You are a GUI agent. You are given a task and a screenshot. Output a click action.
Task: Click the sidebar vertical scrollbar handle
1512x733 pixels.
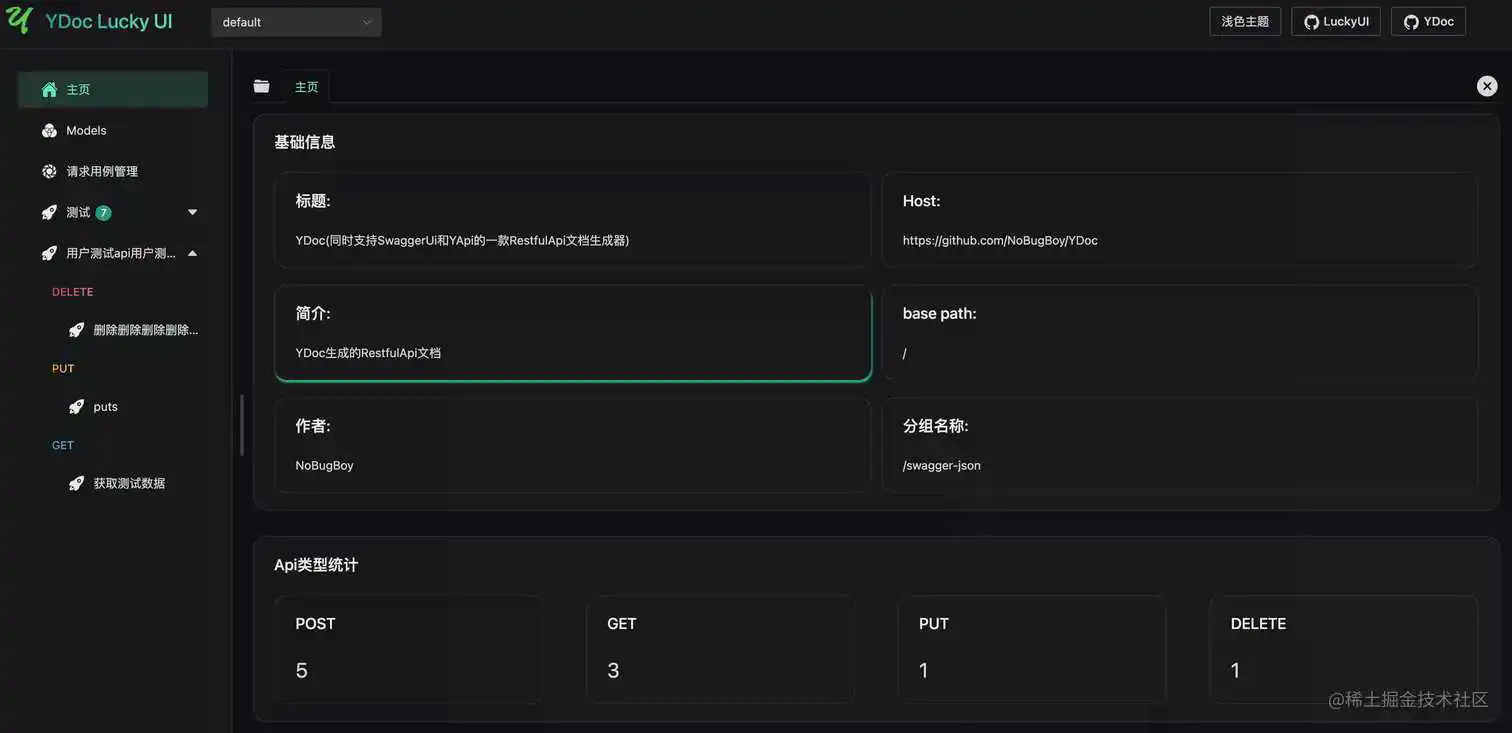pyautogui.click(x=242, y=425)
